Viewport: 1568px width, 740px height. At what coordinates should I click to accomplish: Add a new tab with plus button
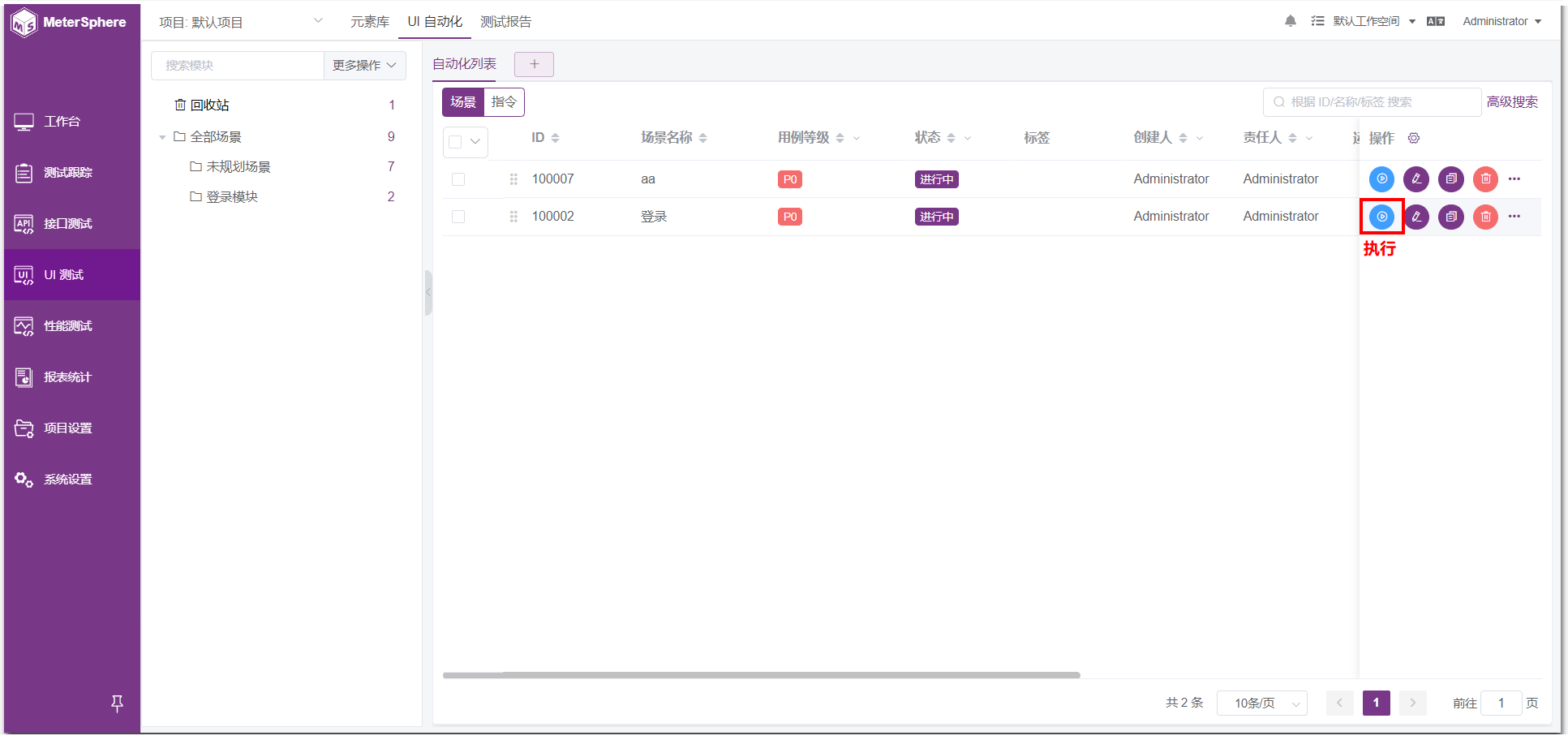[x=534, y=64]
